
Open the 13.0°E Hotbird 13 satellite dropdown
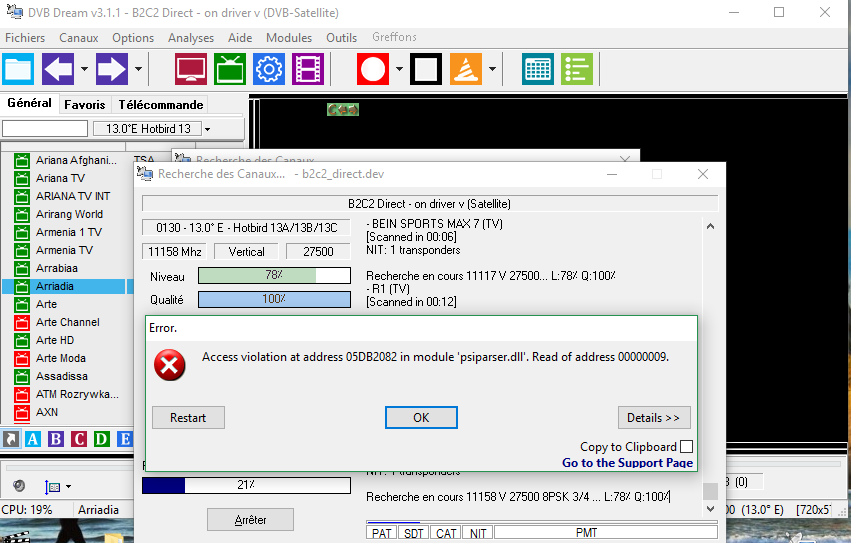tap(207, 129)
